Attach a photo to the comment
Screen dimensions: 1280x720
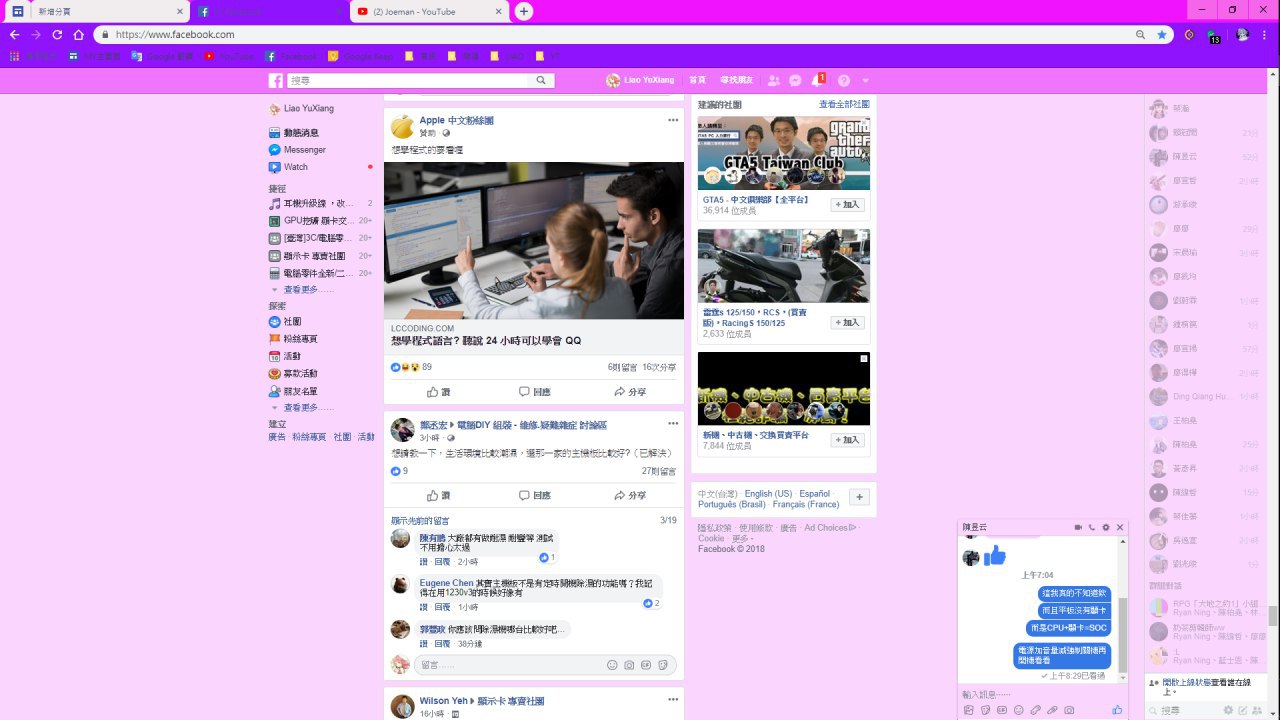pos(629,665)
